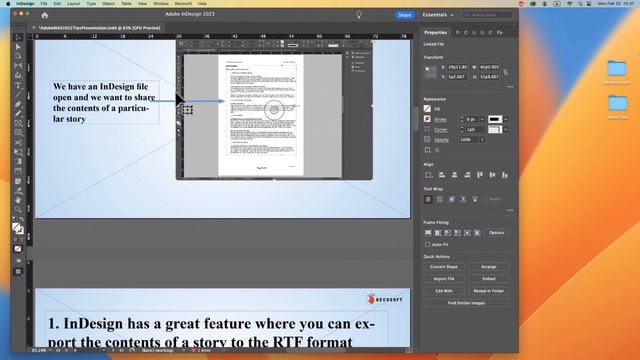Click the Share button
Screen dimensions: 640x360
pos(404,15)
